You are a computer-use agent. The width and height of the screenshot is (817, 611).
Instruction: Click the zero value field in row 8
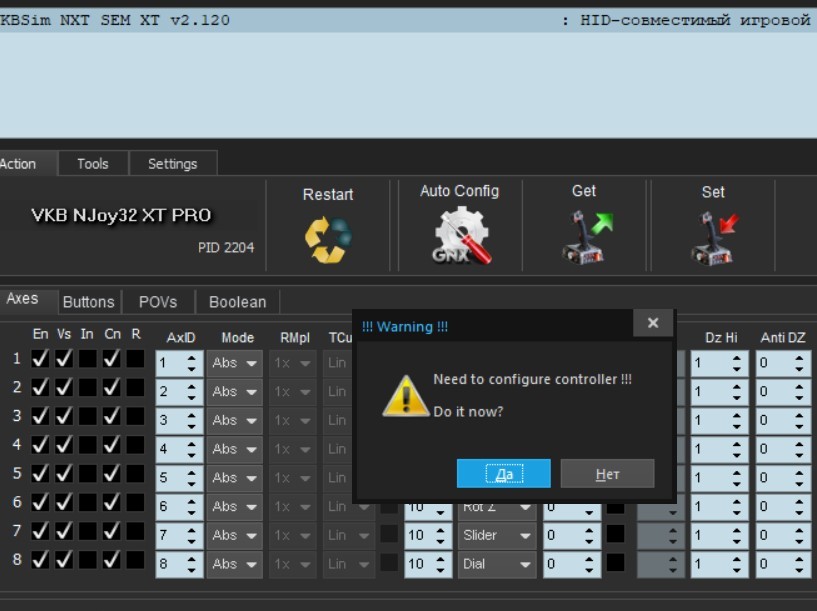(x=572, y=564)
